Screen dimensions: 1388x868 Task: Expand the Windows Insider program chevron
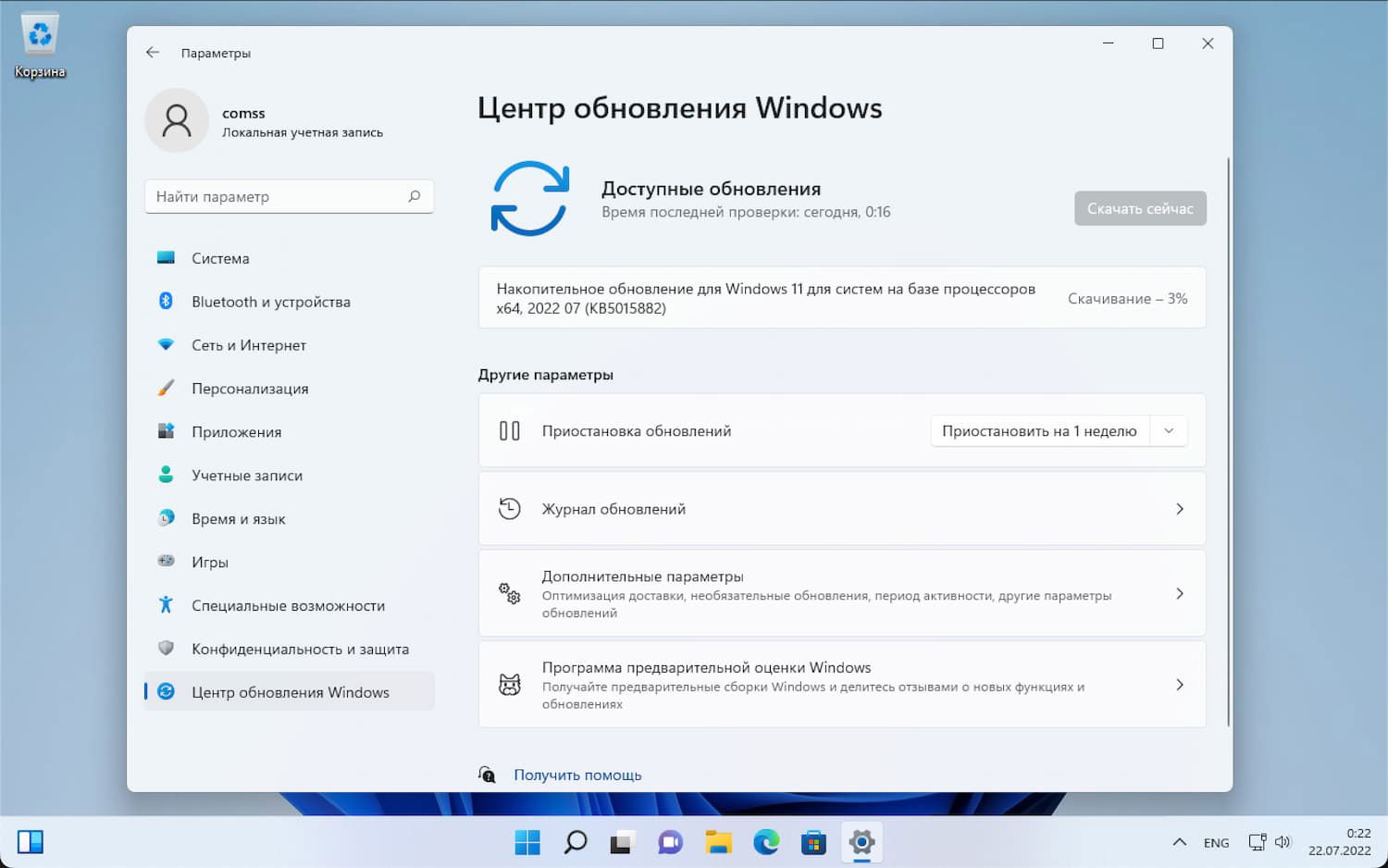point(1180,685)
